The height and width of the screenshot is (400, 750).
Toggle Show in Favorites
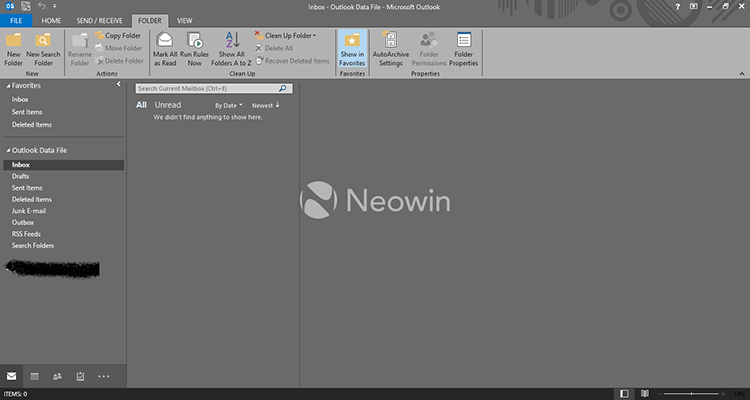[x=352, y=49]
